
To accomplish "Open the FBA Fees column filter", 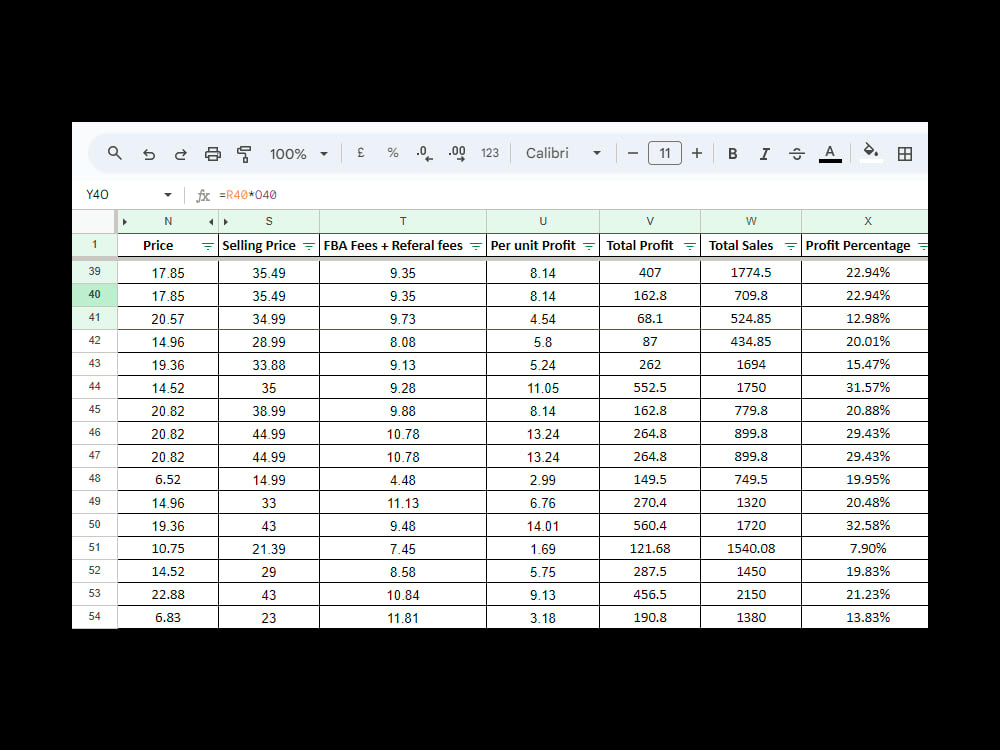I will click(476, 246).
